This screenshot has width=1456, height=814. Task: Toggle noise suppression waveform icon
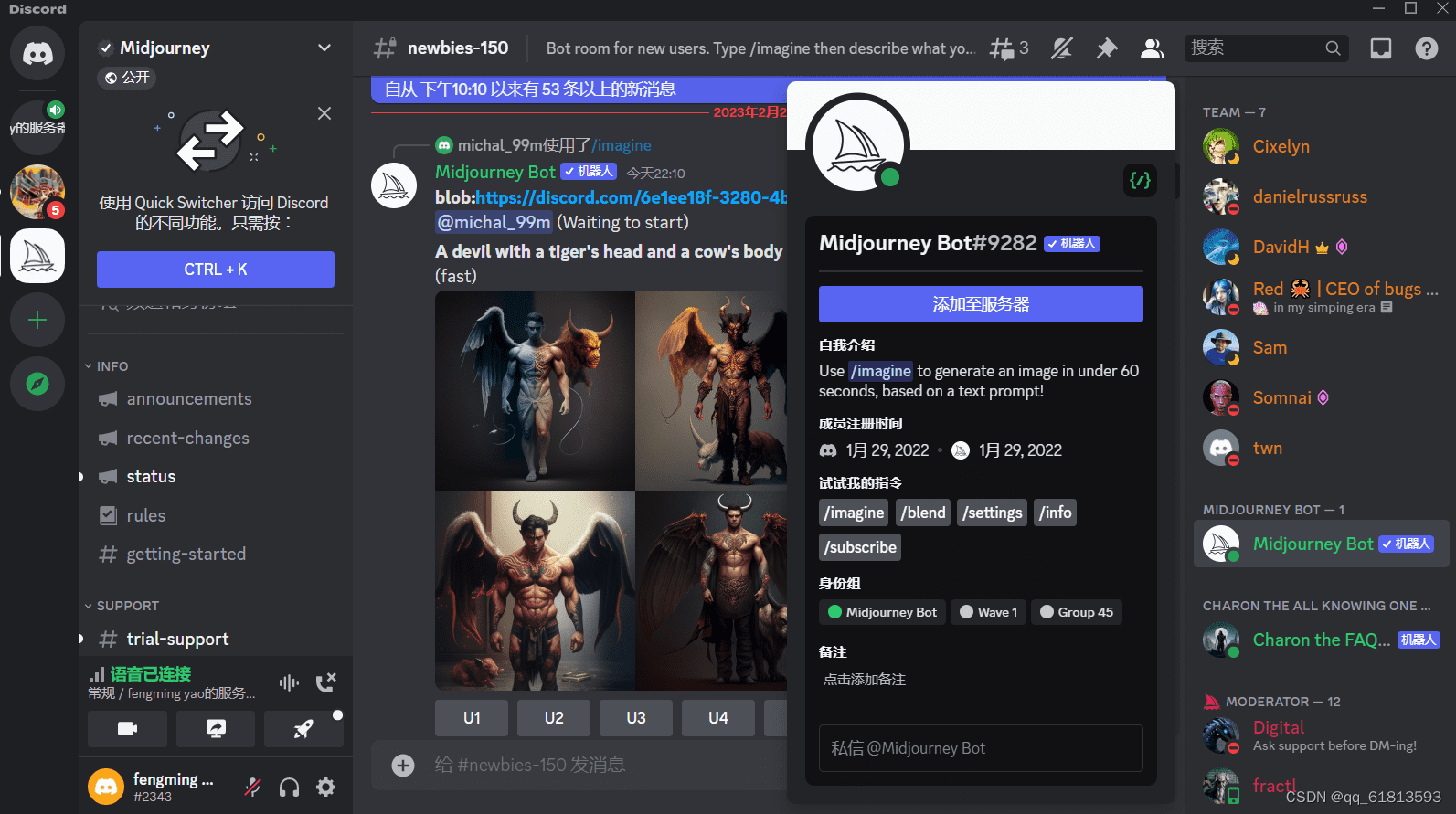(289, 682)
